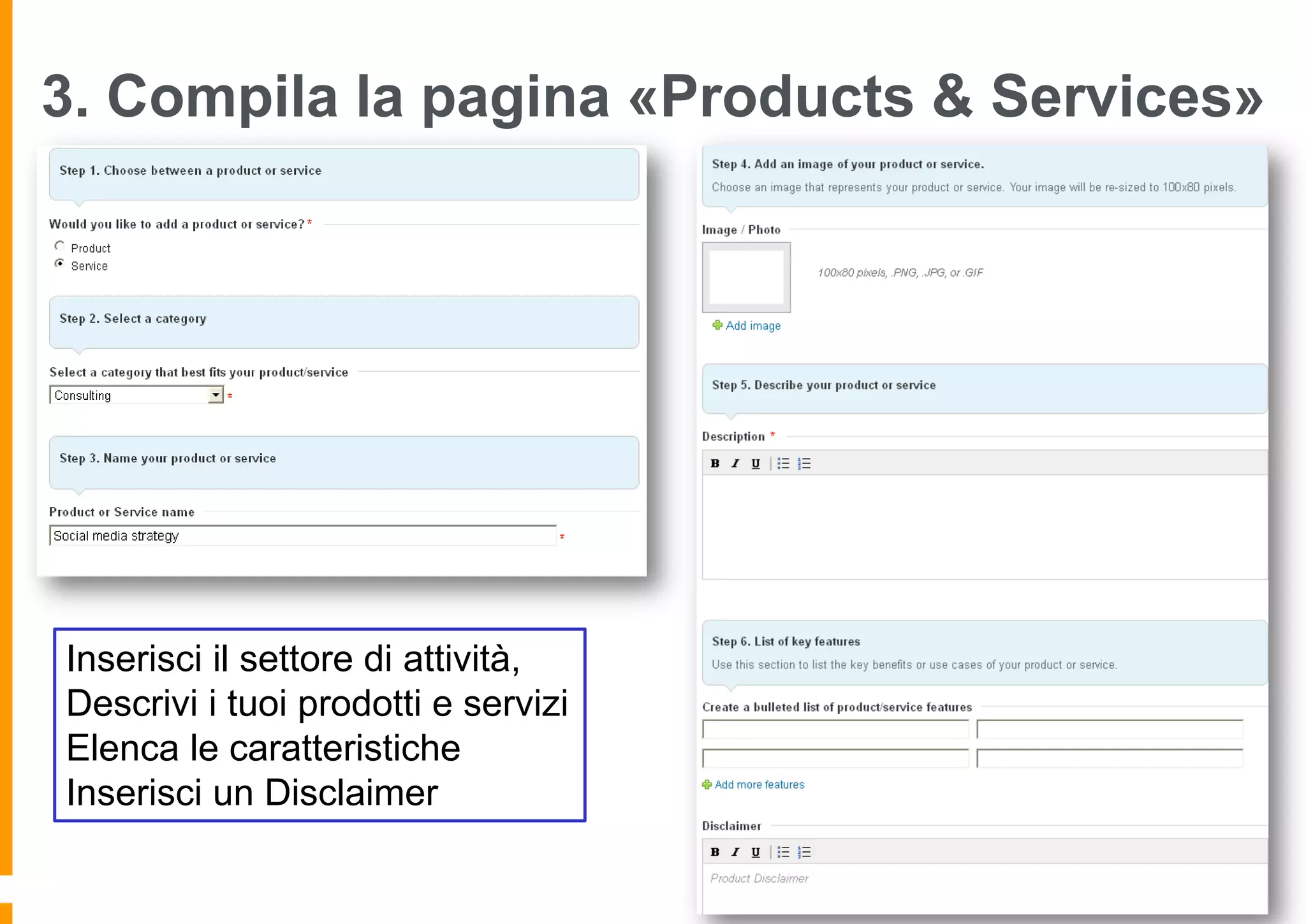The height and width of the screenshot is (924, 1306).
Task: Click the Product Disclaimer text area
Action: (x=985, y=889)
